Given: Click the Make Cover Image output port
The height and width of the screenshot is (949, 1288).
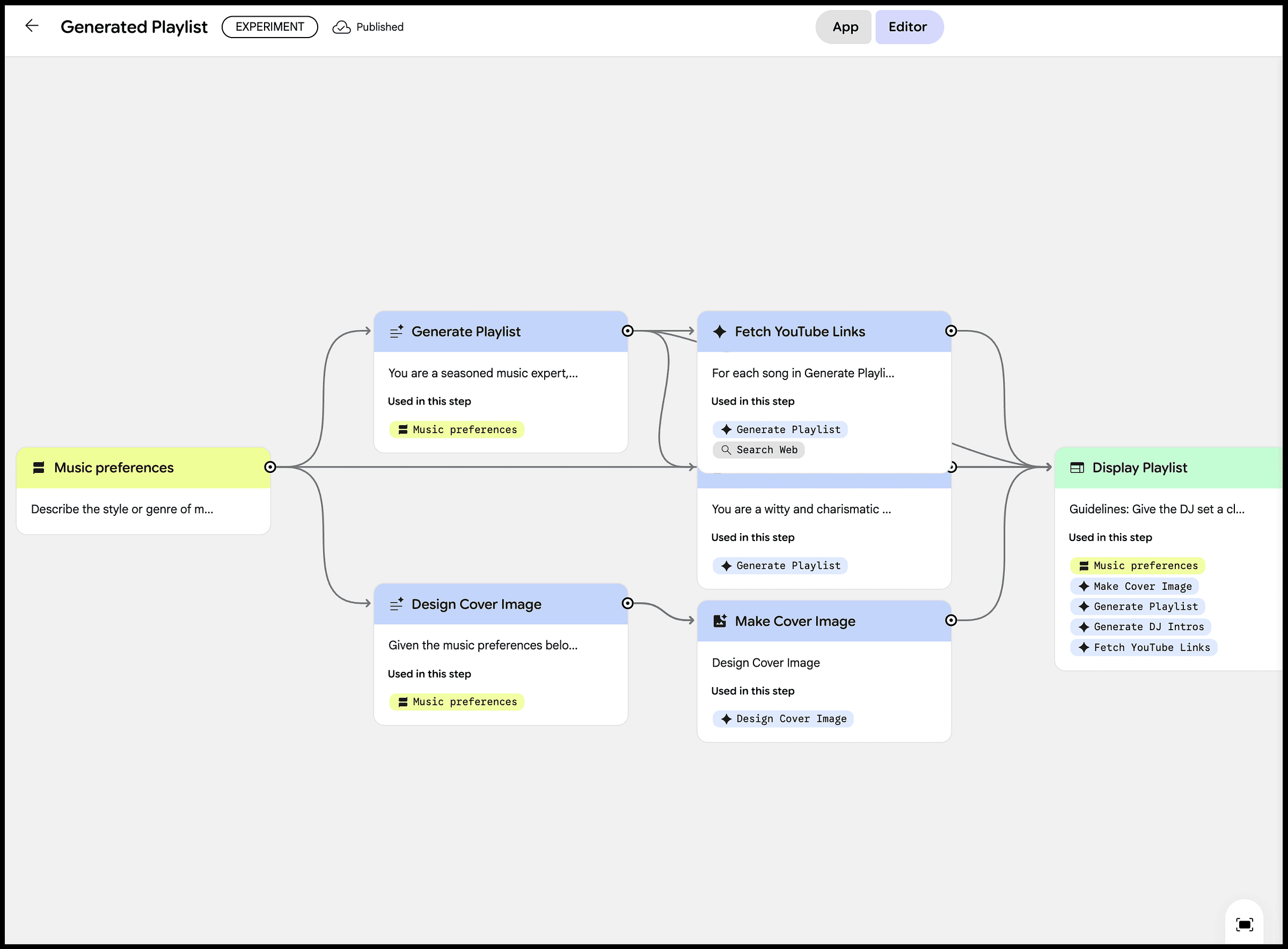Looking at the screenshot, I should pos(951,620).
